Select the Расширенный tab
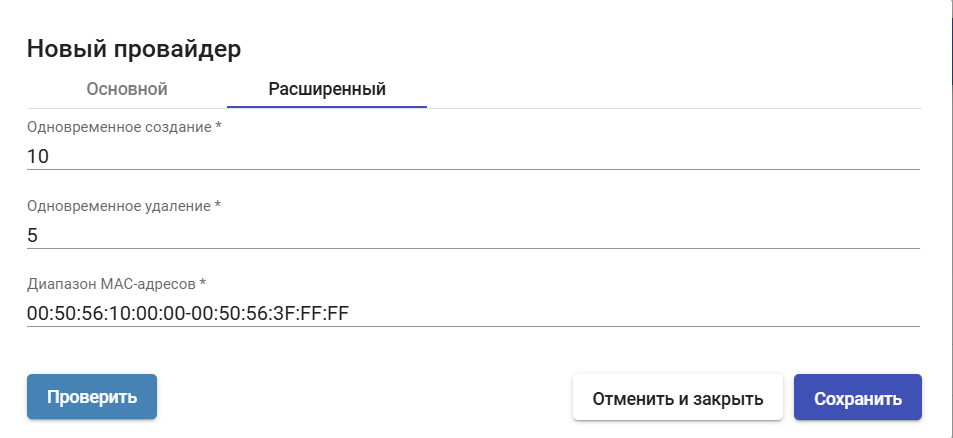Screen dimensions: 953x438 click(327, 89)
